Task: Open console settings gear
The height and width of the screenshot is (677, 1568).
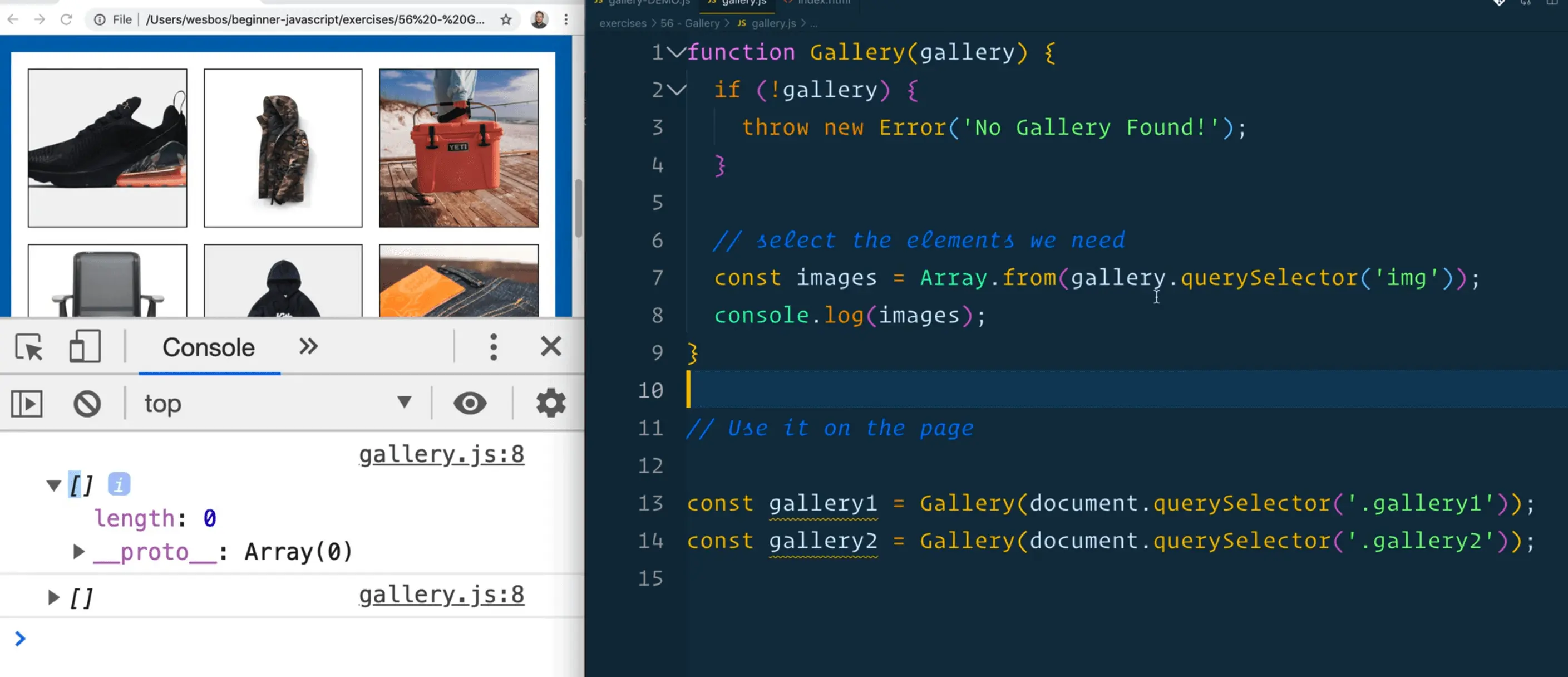Action: point(550,403)
